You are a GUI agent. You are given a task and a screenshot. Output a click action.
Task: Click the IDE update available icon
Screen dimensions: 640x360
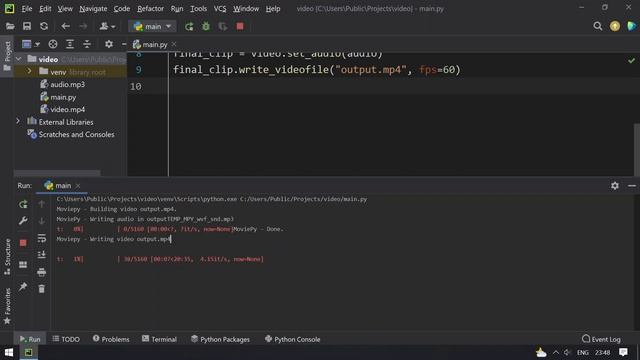click(x=615, y=27)
